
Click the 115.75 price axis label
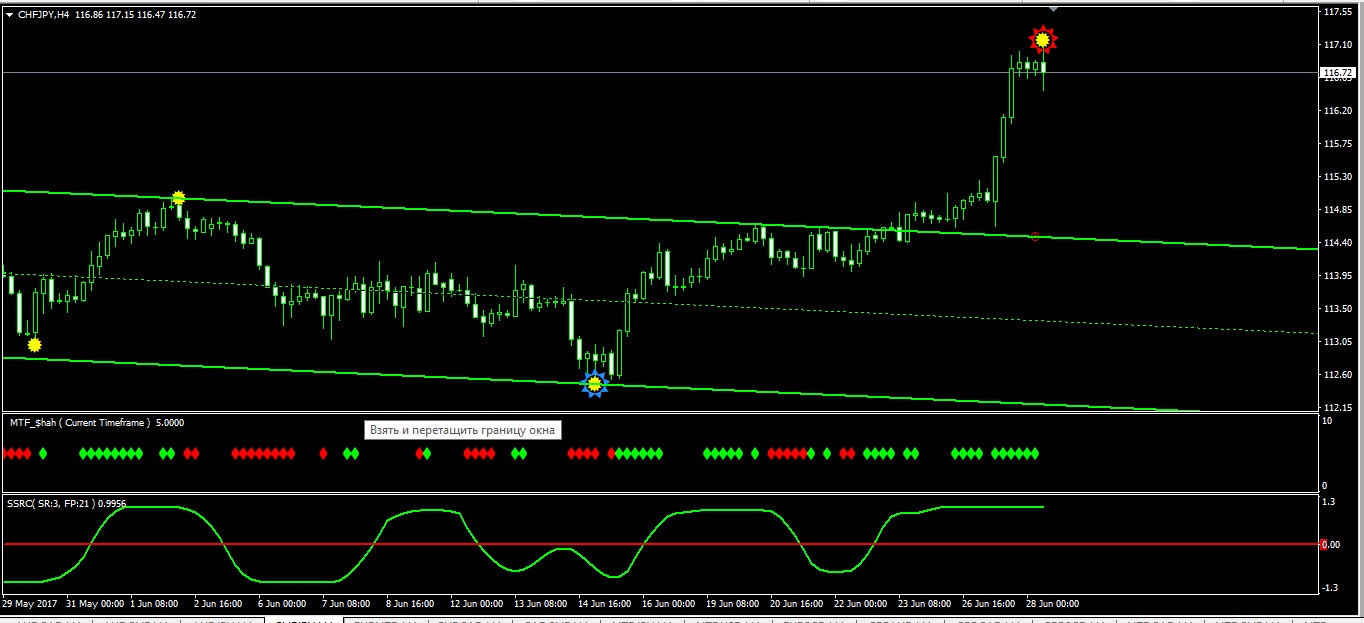click(x=1338, y=144)
